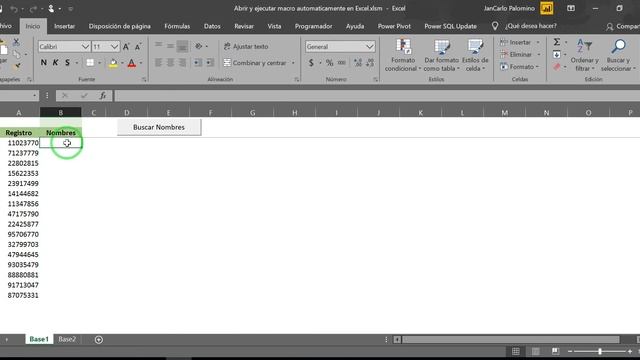Open Buscar y seleccionar menu
Image resolution: width=640 pixels, height=360 pixels.
point(618,56)
